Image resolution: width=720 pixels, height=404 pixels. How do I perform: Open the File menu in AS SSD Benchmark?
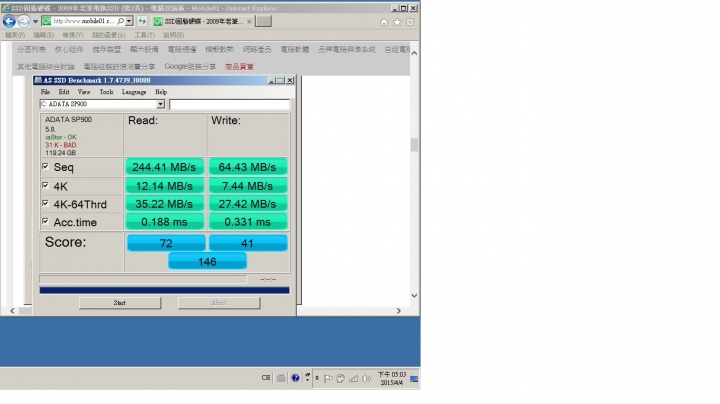tap(45, 92)
